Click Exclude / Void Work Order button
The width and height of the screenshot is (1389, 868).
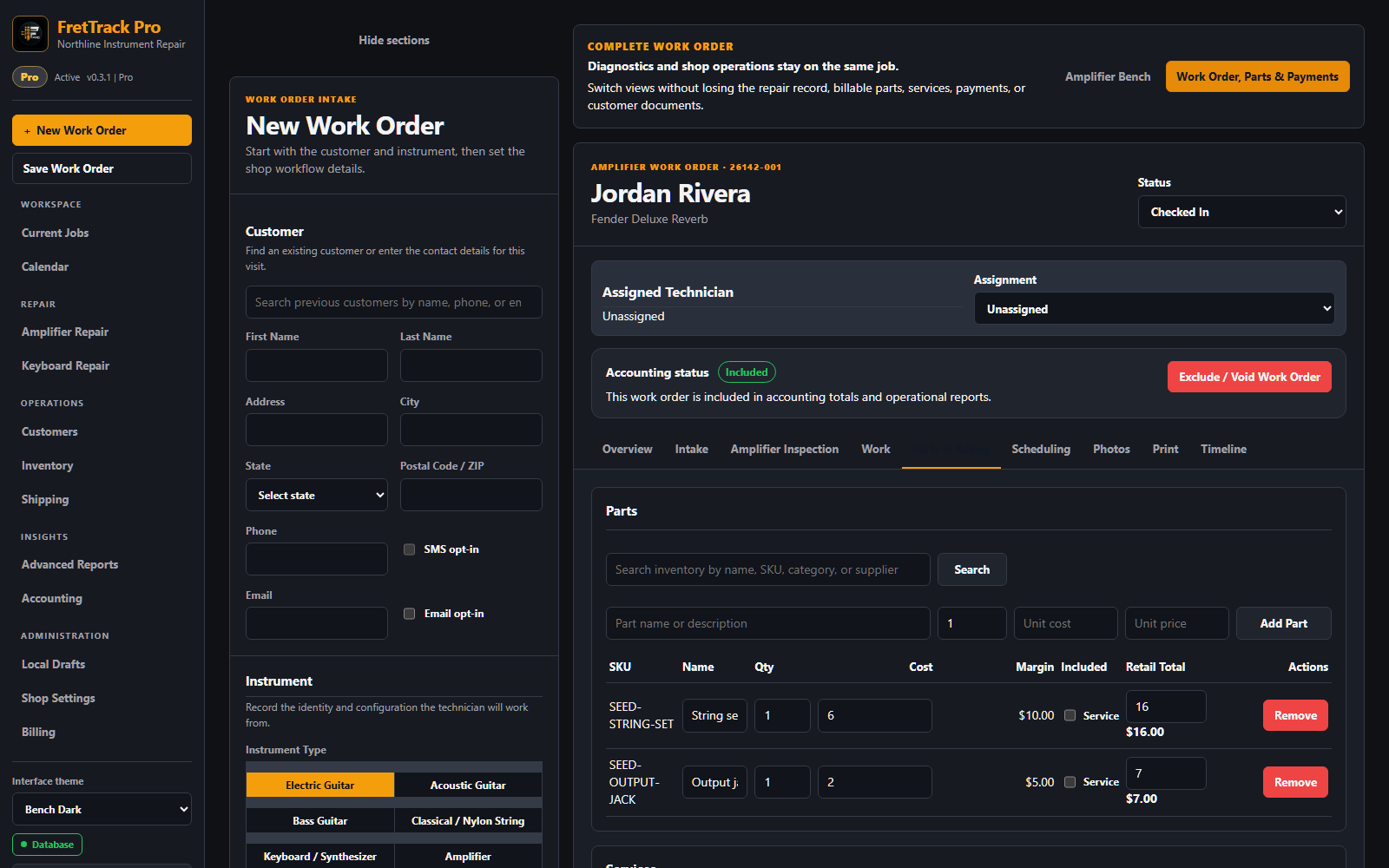pyautogui.click(x=1249, y=377)
